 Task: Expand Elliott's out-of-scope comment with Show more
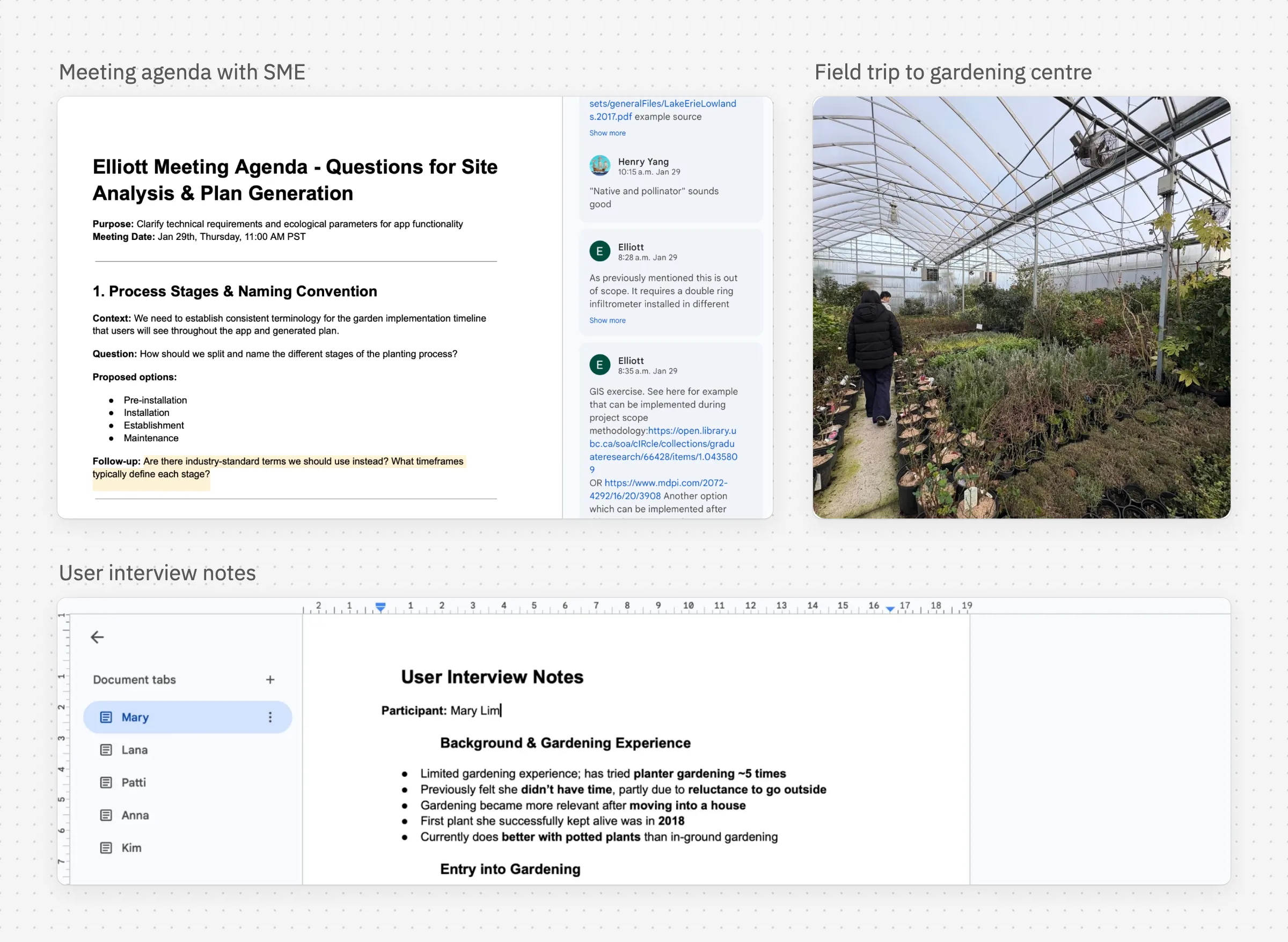coord(607,320)
